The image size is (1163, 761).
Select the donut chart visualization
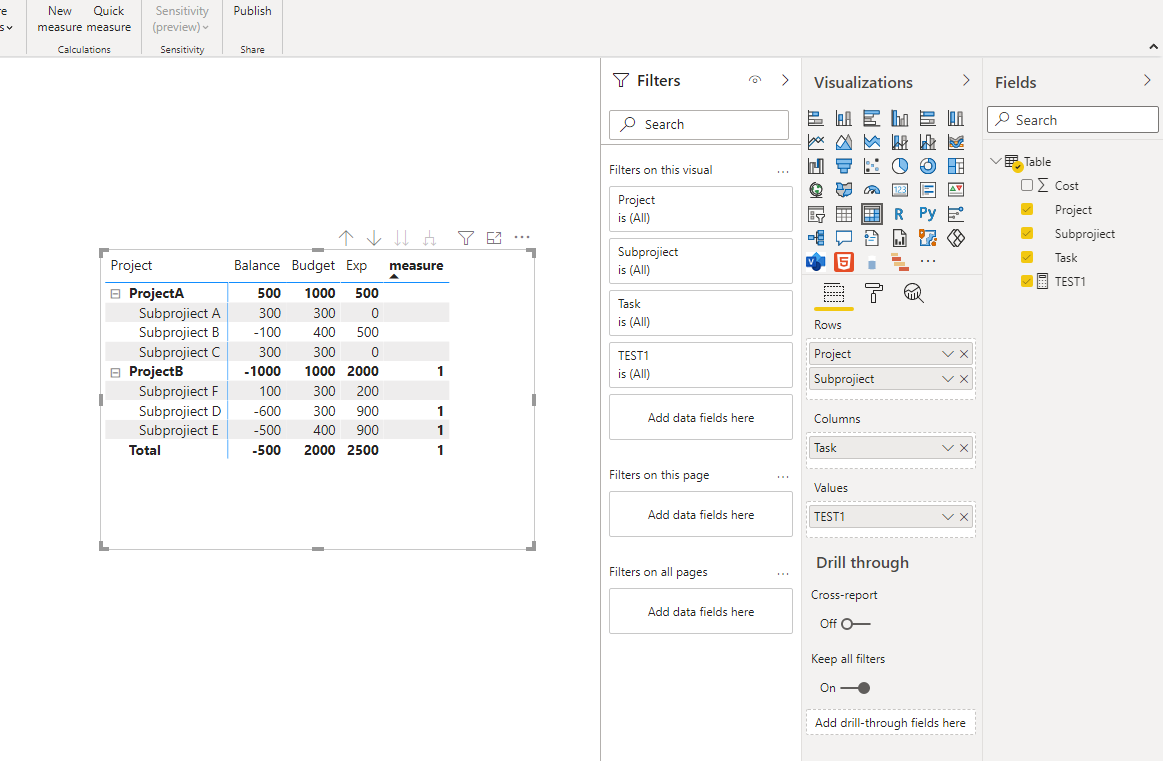click(928, 166)
